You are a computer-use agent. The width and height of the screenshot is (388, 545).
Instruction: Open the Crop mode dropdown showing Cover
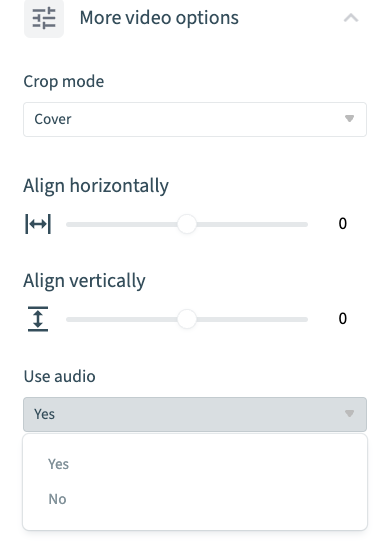click(195, 119)
